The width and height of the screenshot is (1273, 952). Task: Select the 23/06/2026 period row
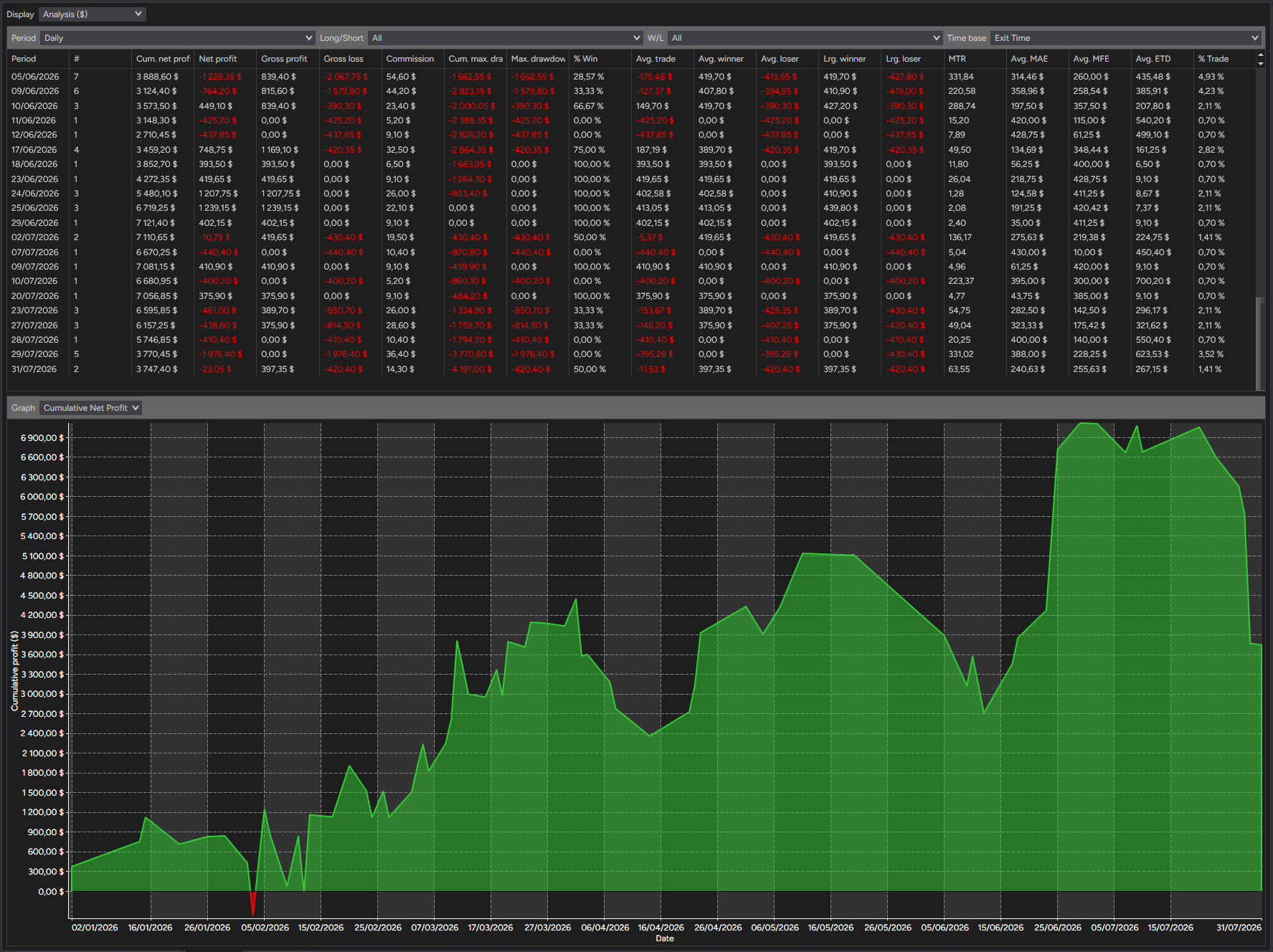point(631,179)
